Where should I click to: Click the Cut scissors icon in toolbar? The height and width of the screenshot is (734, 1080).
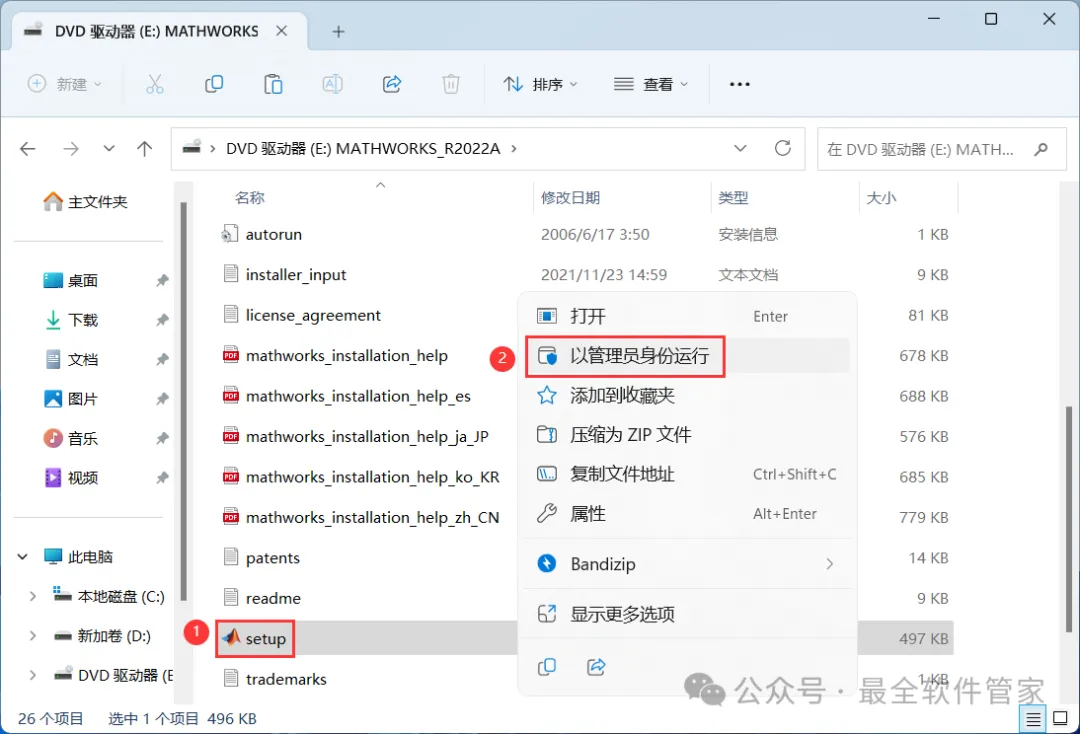tap(154, 84)
